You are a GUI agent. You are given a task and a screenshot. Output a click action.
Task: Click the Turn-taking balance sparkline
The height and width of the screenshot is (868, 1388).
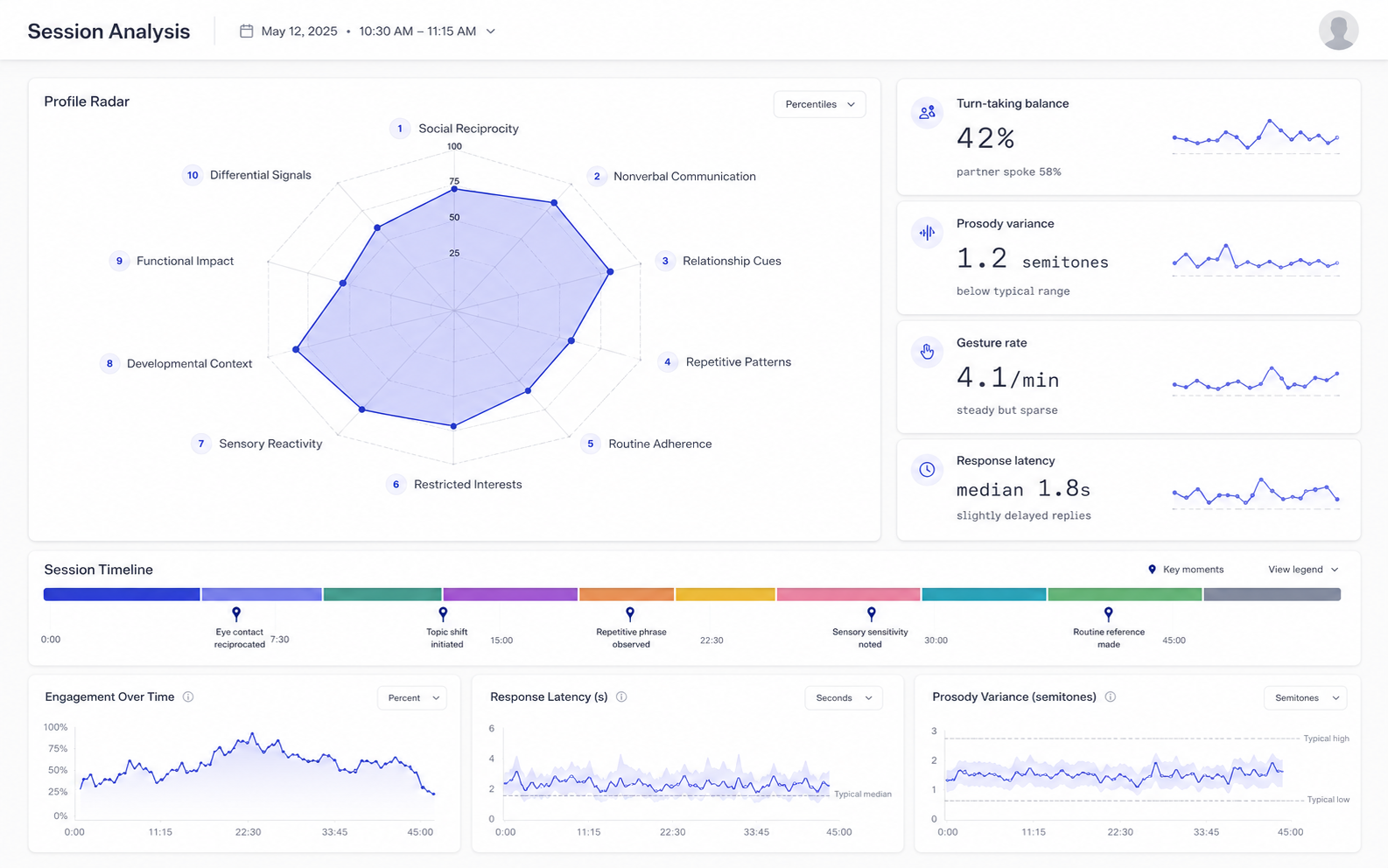1256,136
